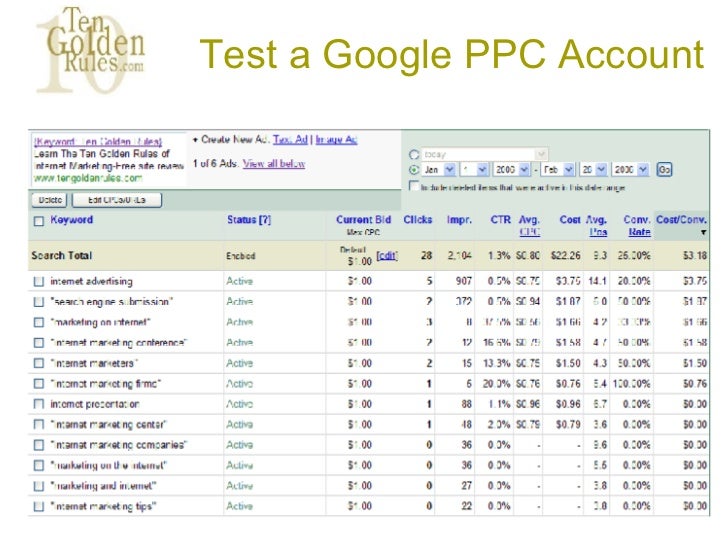Open the end year dropdown
The height and width of the screenshot is (546, 728).
[x=630, y=169]
